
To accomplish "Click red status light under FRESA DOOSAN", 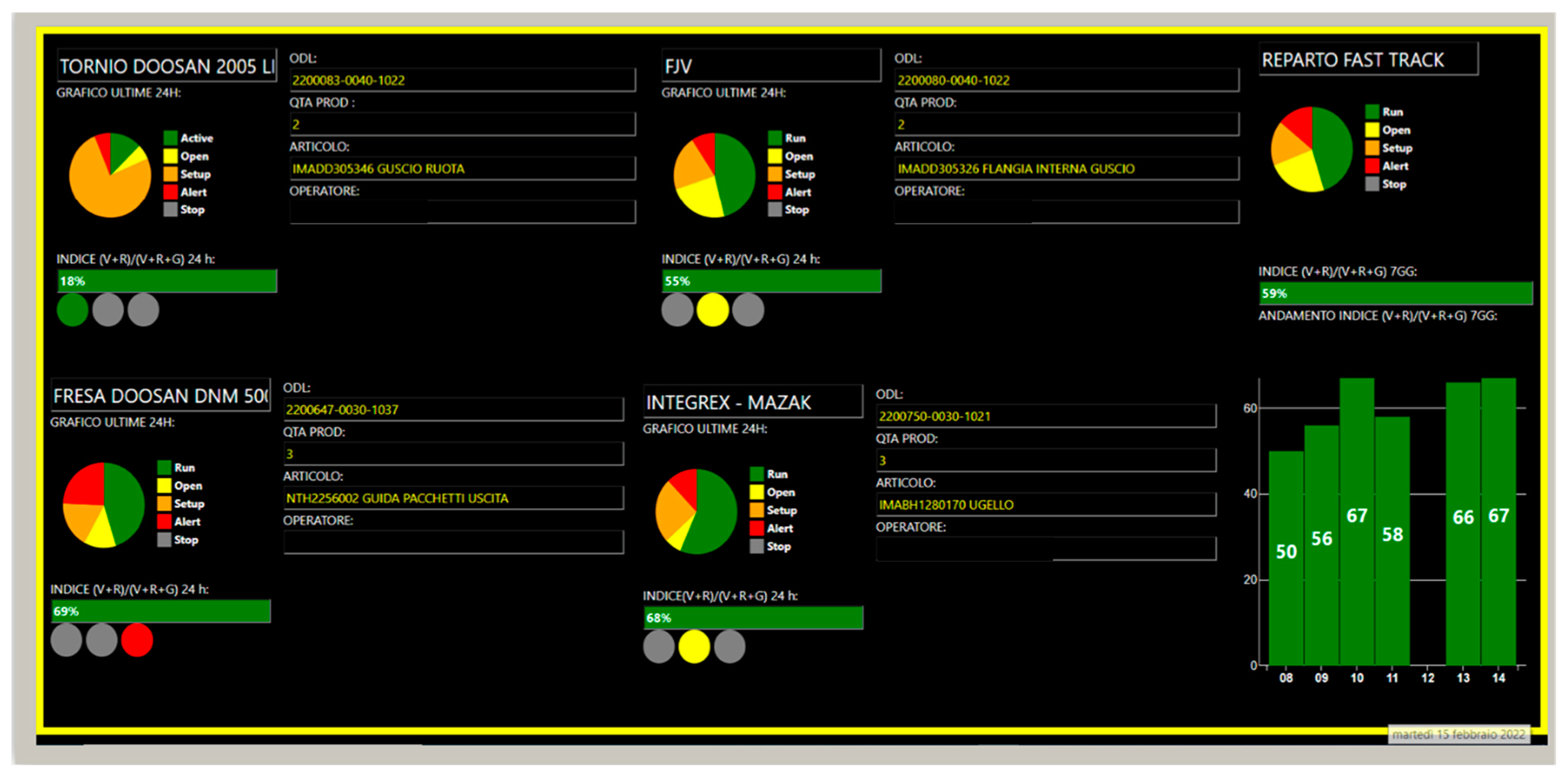I will point(137,640).
